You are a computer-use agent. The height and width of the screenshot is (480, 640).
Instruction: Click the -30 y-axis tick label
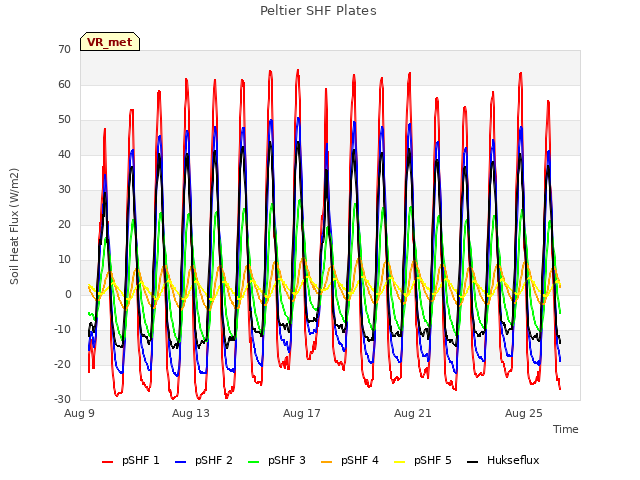coord(63,400)
